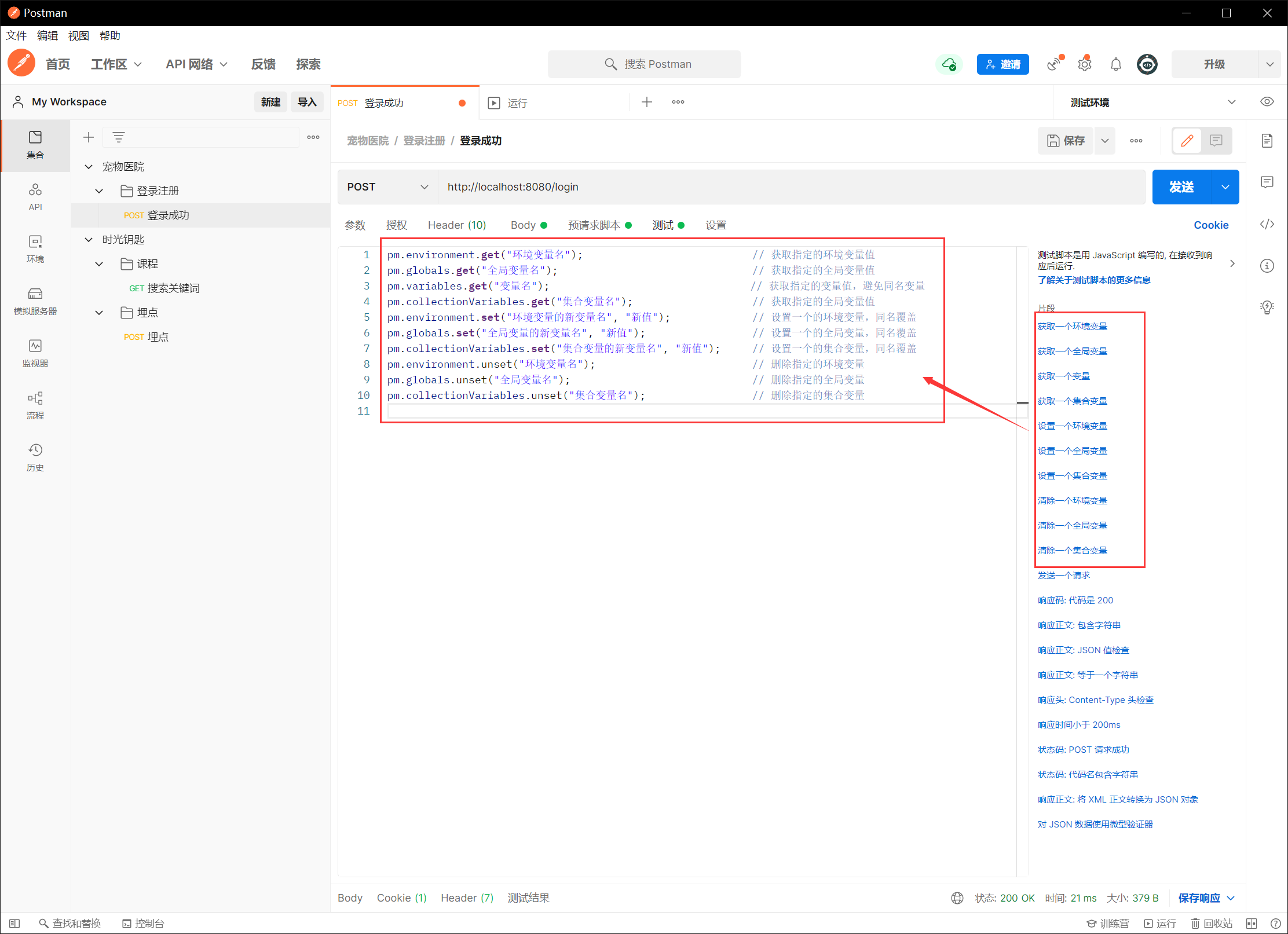Switch to comment mode icon beside pencil

[x=1216, y=141]
